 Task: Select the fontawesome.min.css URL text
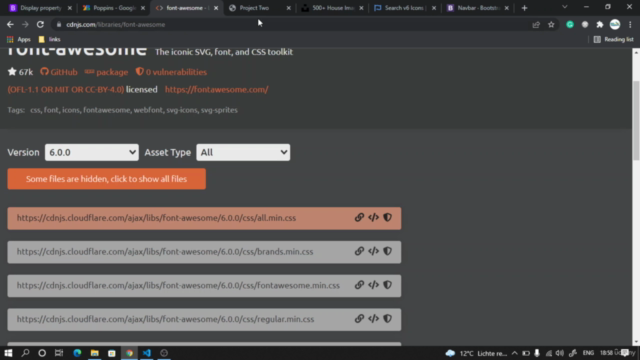[178, 285]
